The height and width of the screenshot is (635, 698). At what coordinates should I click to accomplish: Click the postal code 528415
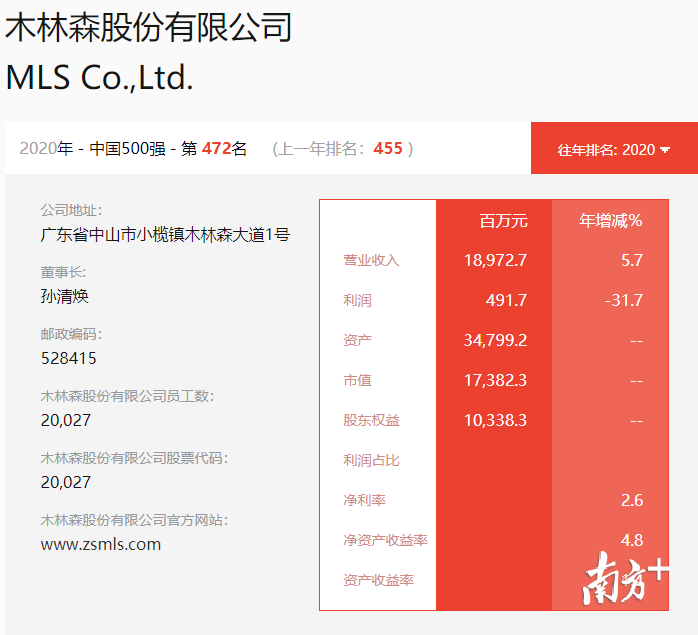69,358
